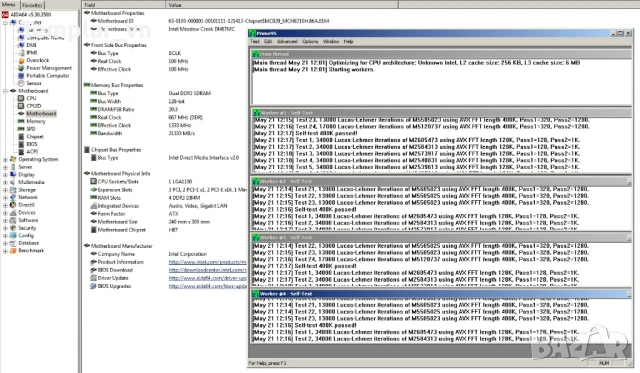
Task: Click the Worker #4 Self-Test window icon
Action: click(x=256, y=294)
